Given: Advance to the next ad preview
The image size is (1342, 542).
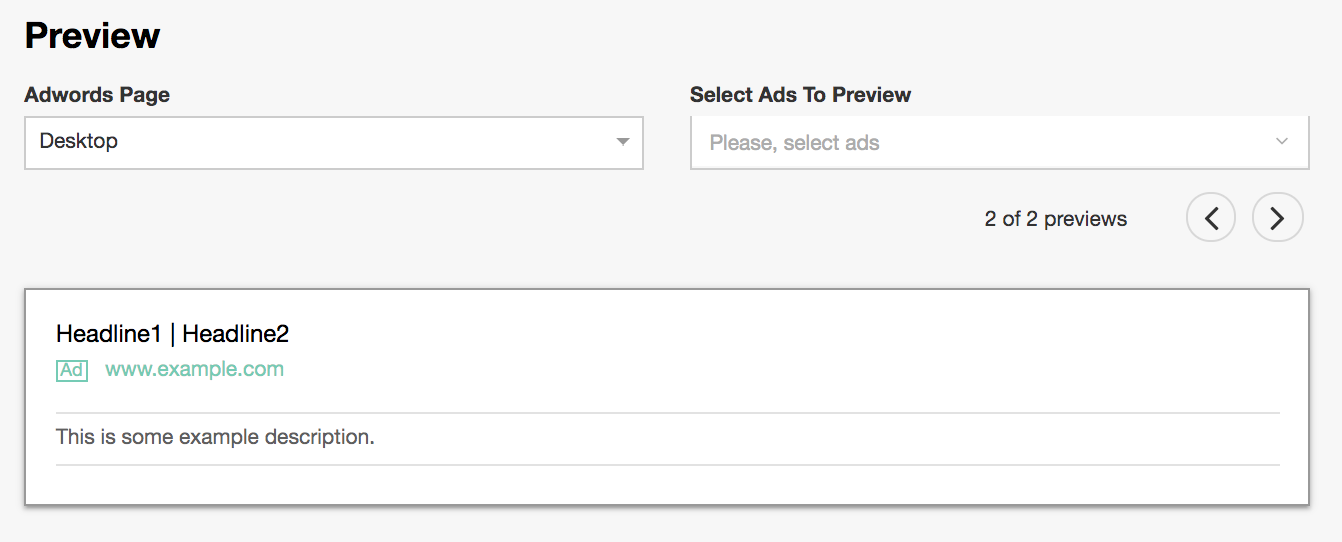Looking at the screenshot, I should [x=1277, y=218].
